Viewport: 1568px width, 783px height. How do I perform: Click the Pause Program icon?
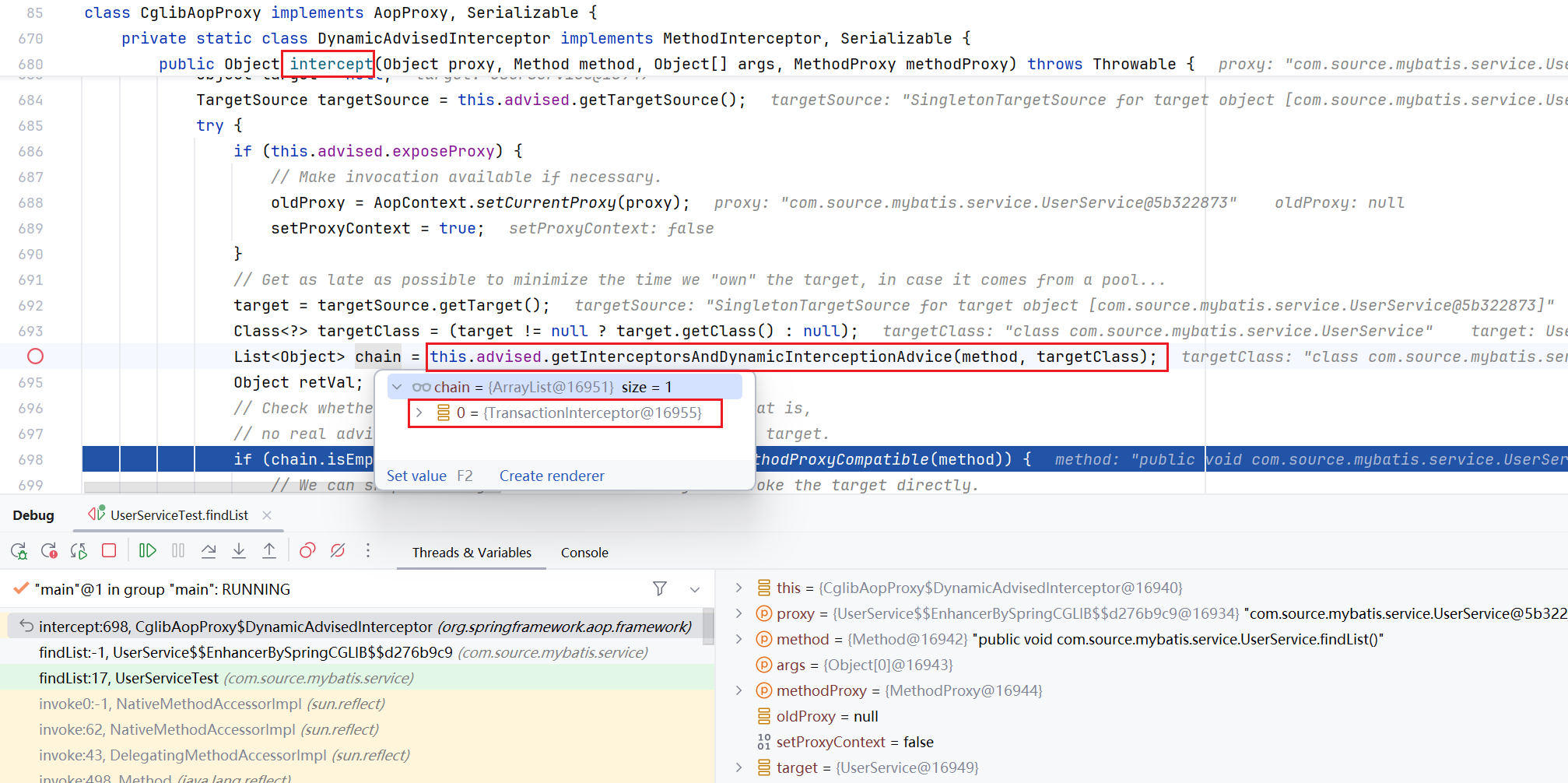click(178, 551)
